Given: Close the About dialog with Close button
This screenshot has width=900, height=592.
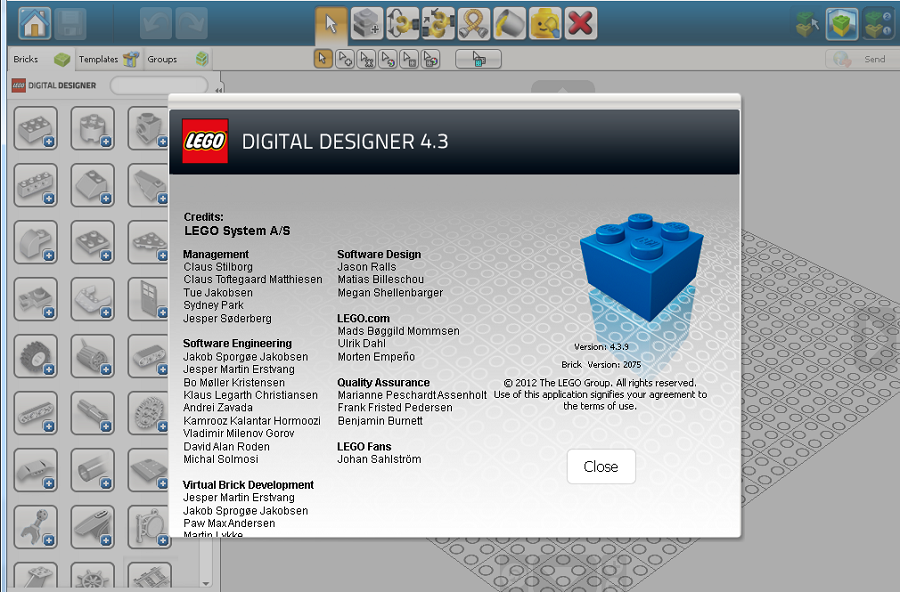Looking at the screenshot, I should [x=601, y=466].
